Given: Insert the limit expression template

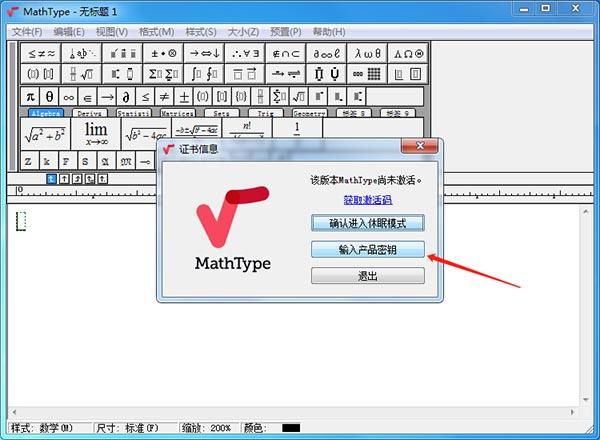Looking at the screenshot, I should 96,134.
